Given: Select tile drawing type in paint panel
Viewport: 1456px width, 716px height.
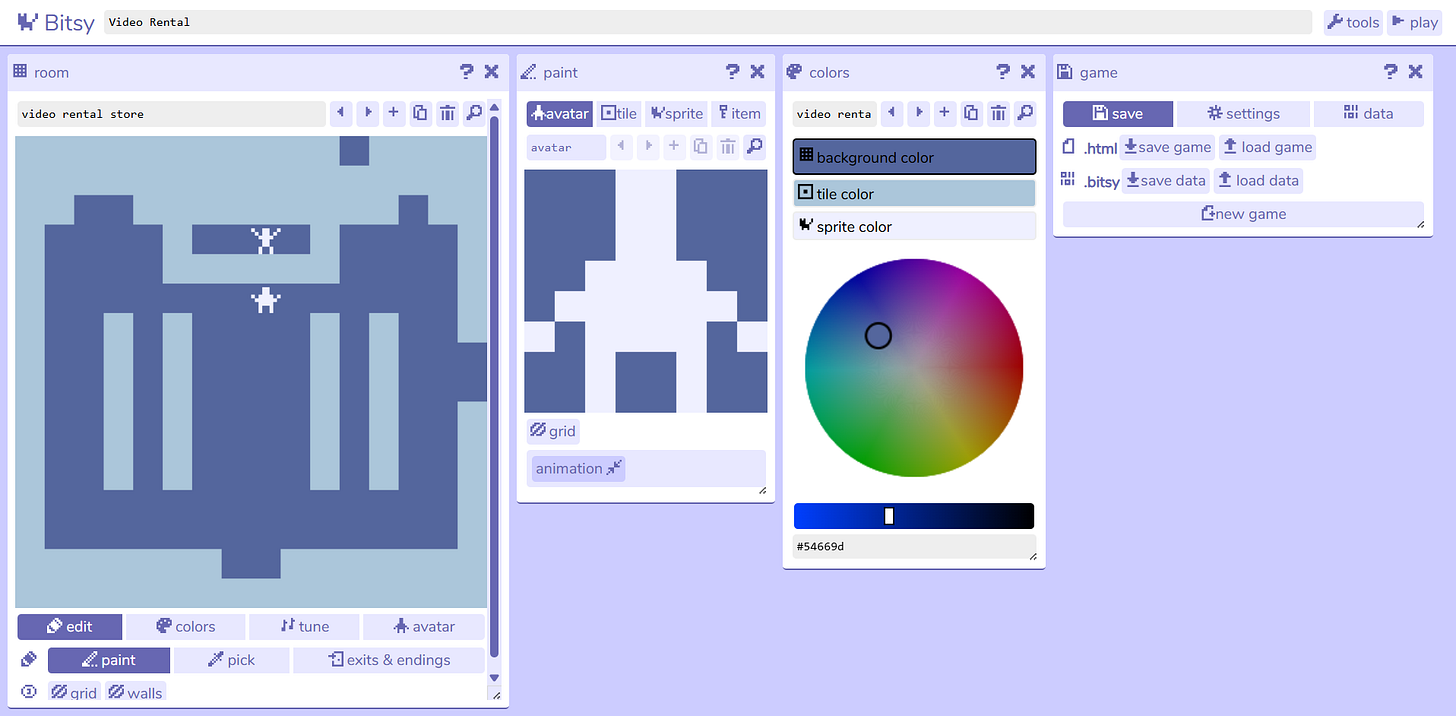Looking at the screenshot, I should click(619, 114).
